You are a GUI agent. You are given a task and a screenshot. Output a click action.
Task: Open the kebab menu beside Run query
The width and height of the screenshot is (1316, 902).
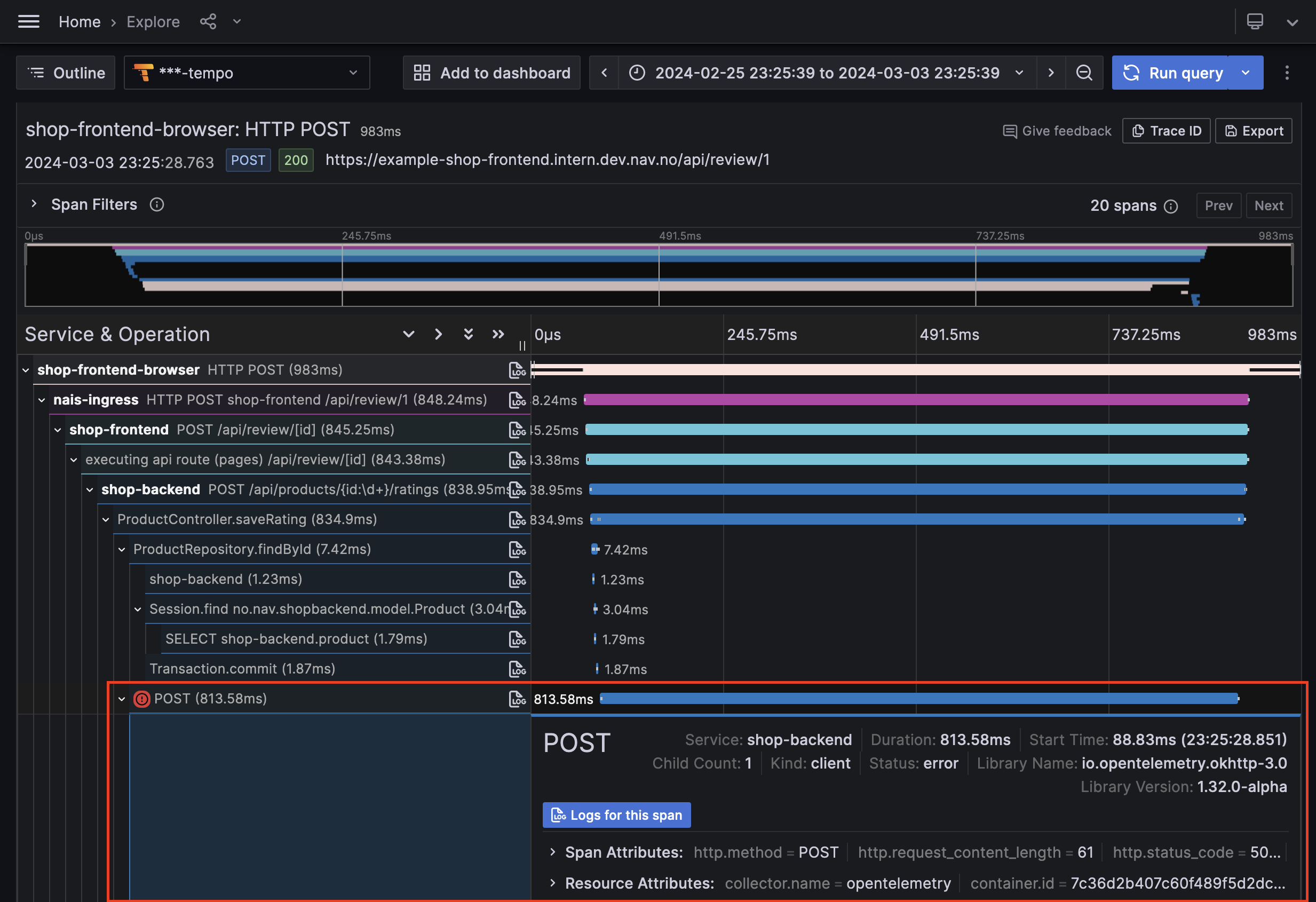click(1287, 73)
